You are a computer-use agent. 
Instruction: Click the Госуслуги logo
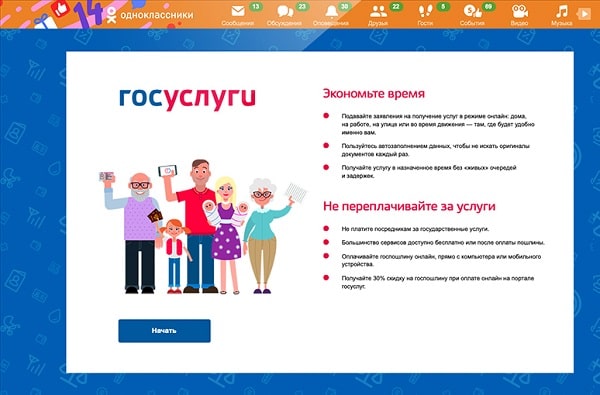click(x=187, y=99)
